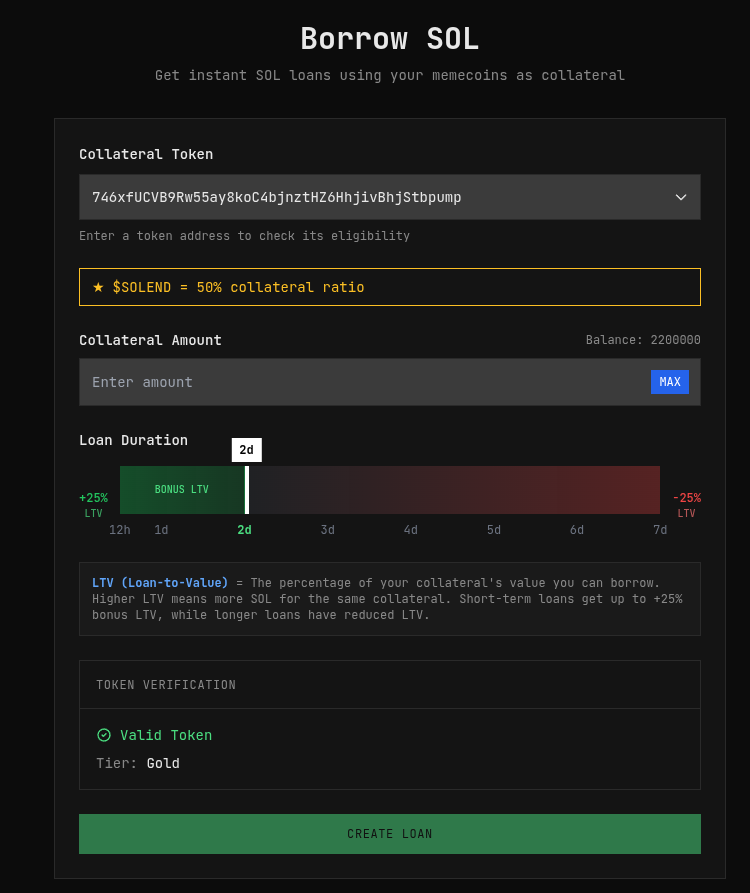750x893 pixels.
Task: Click the Collateral Amount label
Action: [x=150, y=340]
